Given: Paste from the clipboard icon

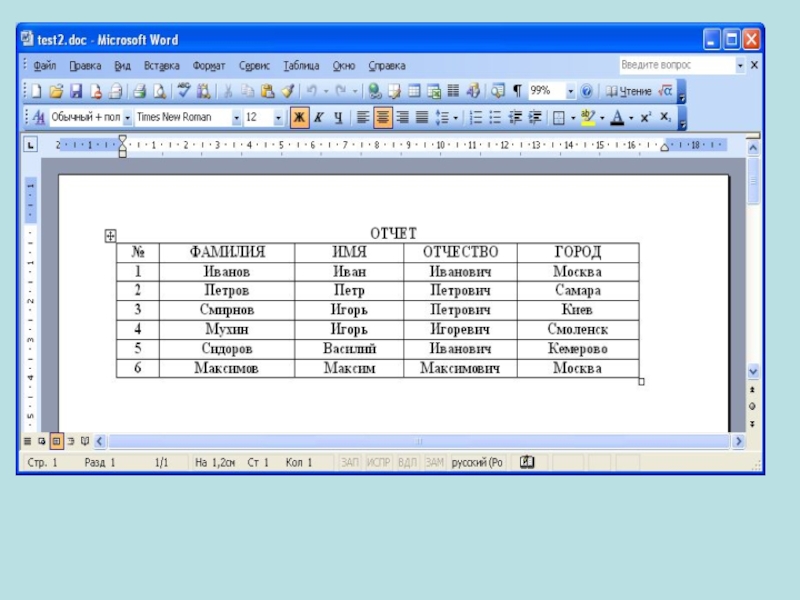Looking at the screenshot, I should pos(267,91).
